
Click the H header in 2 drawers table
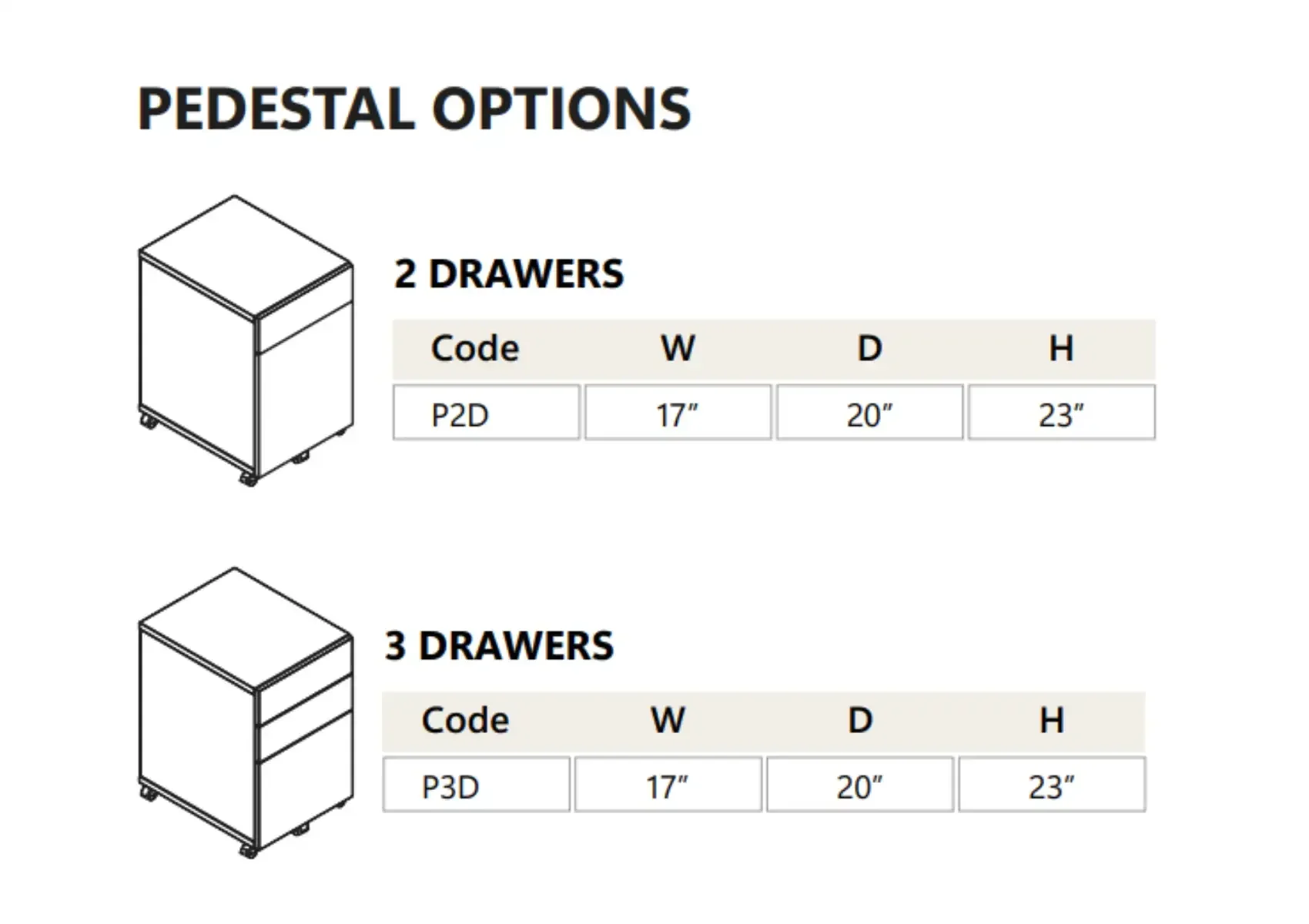pos(1061,349)
